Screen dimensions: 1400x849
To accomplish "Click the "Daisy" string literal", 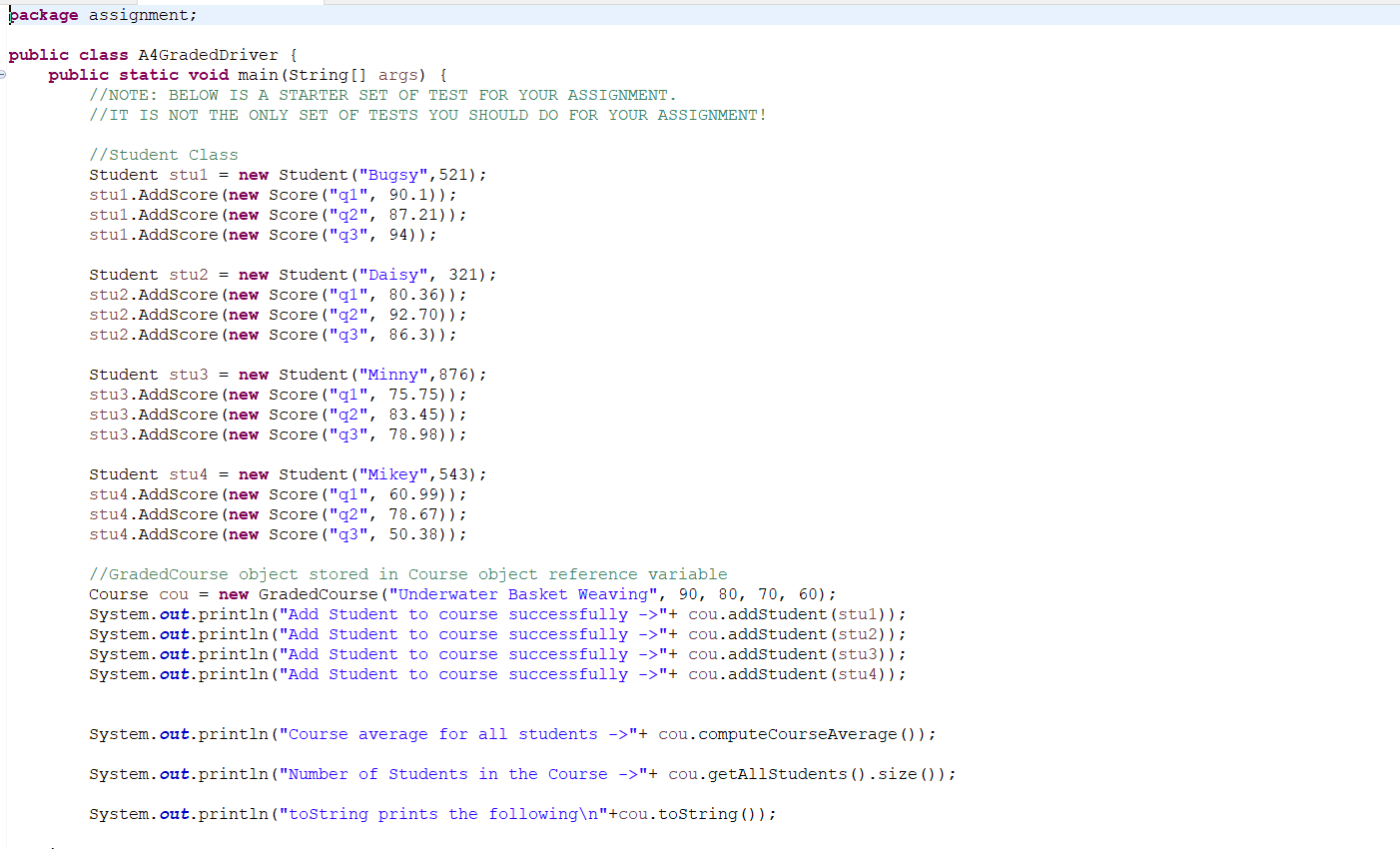I will coord(393,275).
